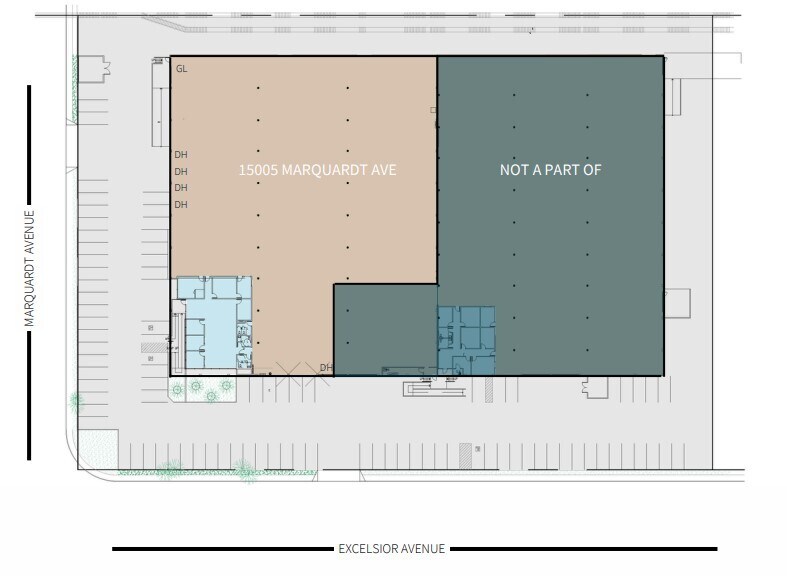Screen dimensions: 787x576
Task: Click the vertical Marquardt Avenue street label
Action: [x=30, y=268]
